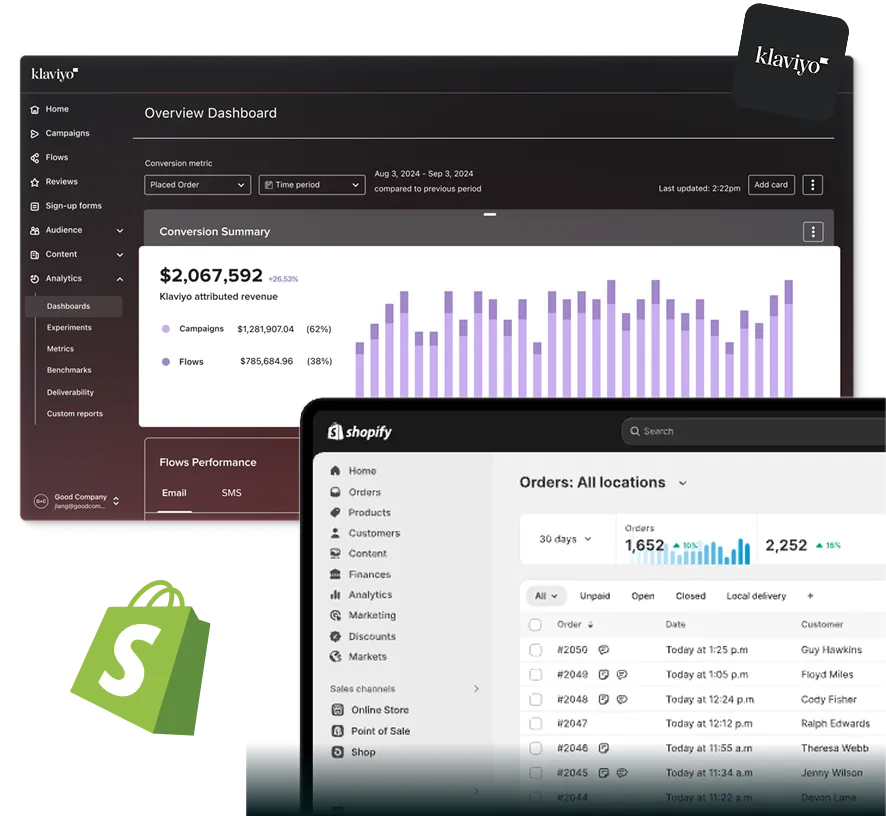Expand the Audience section chevron in Klaviyo

[x=120, y=231]
